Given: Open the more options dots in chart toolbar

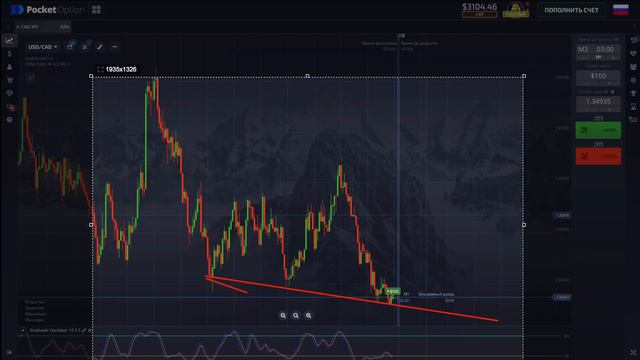Looking at the screenshot, I should point(115,47).
